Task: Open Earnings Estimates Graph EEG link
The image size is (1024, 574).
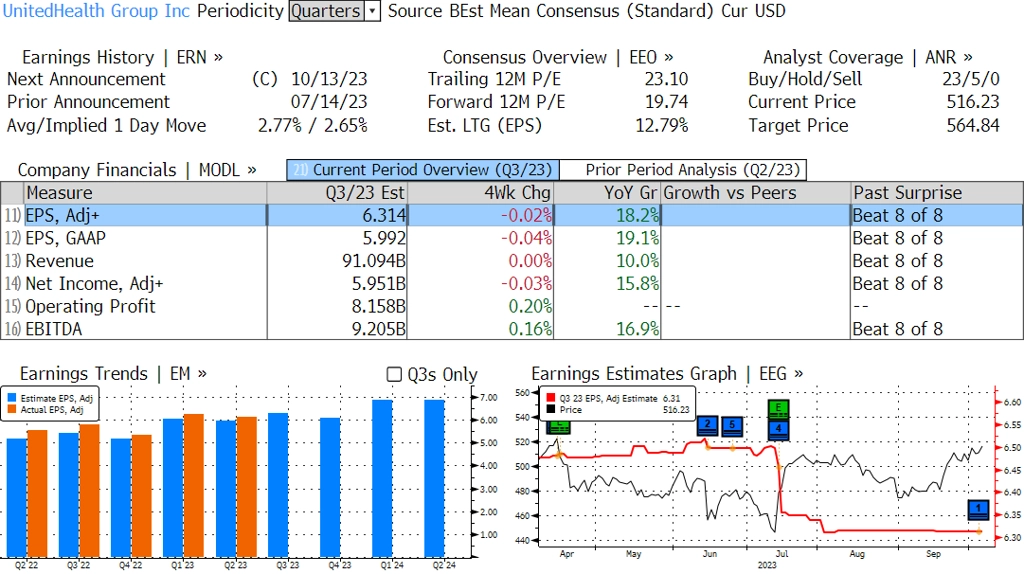Action: click(667, 374)
